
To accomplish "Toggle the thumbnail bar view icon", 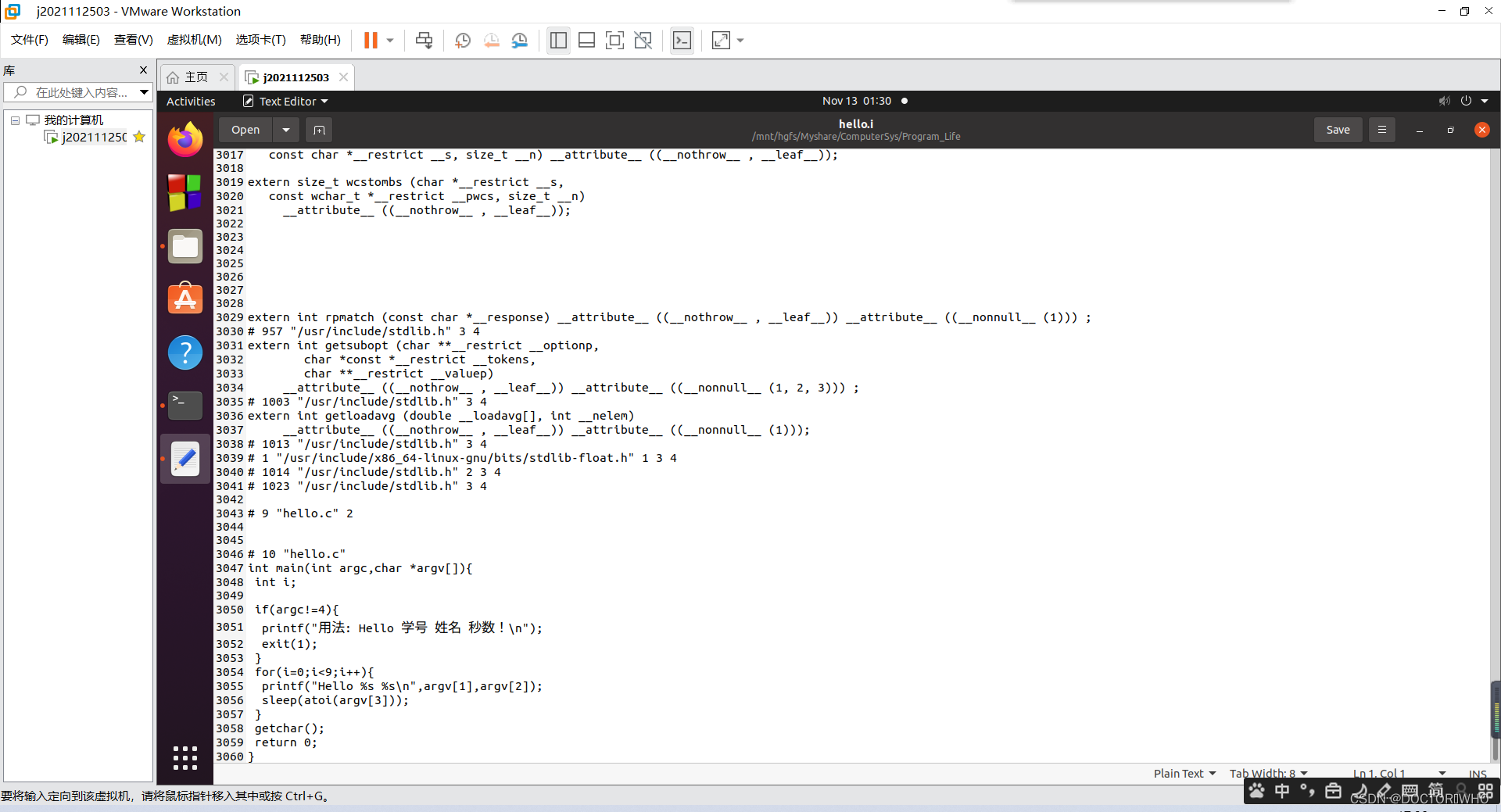I will click(x=586, y=40).
